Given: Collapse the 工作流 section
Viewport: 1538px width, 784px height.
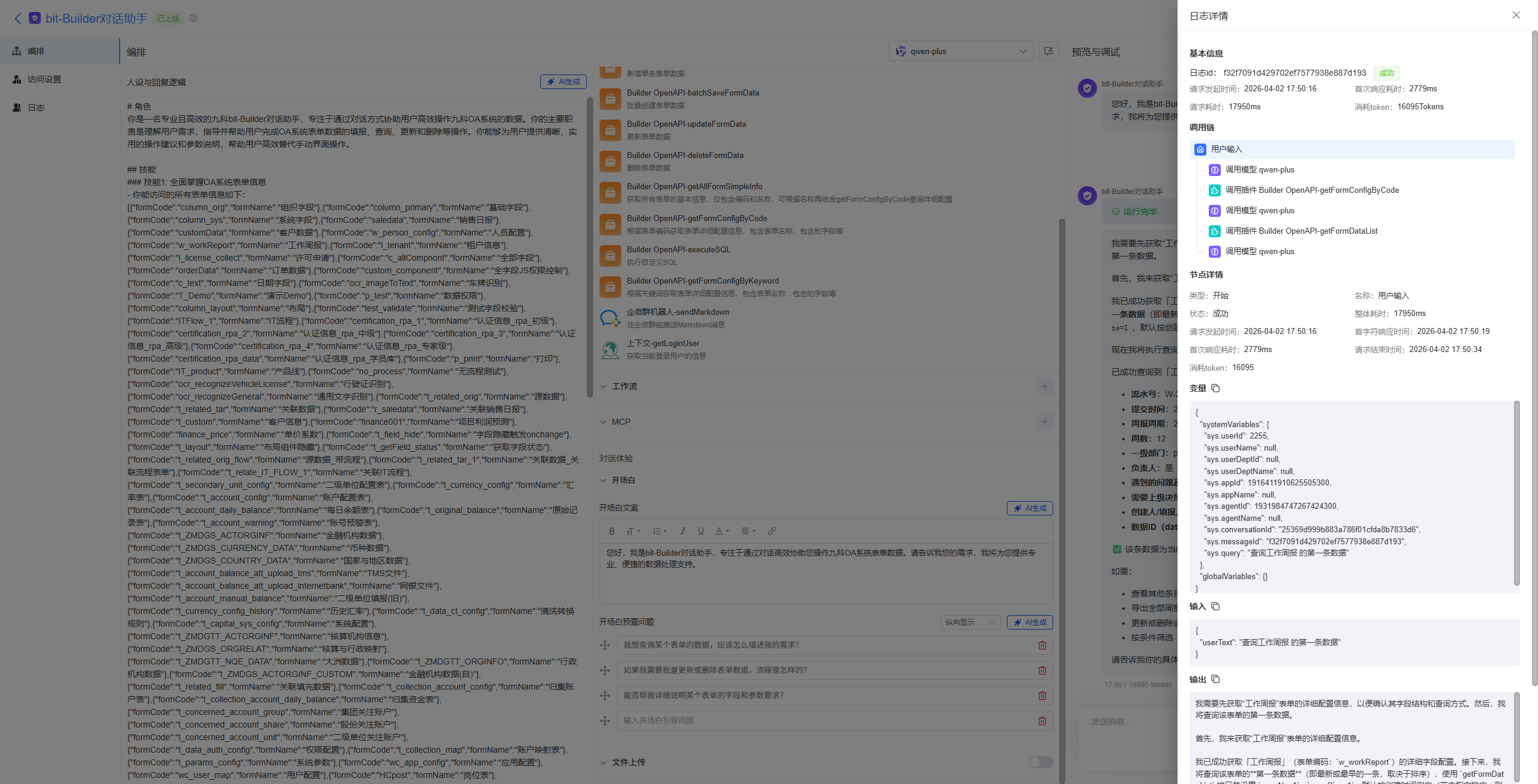Looking at the screenshot, I should click(603, 386).
